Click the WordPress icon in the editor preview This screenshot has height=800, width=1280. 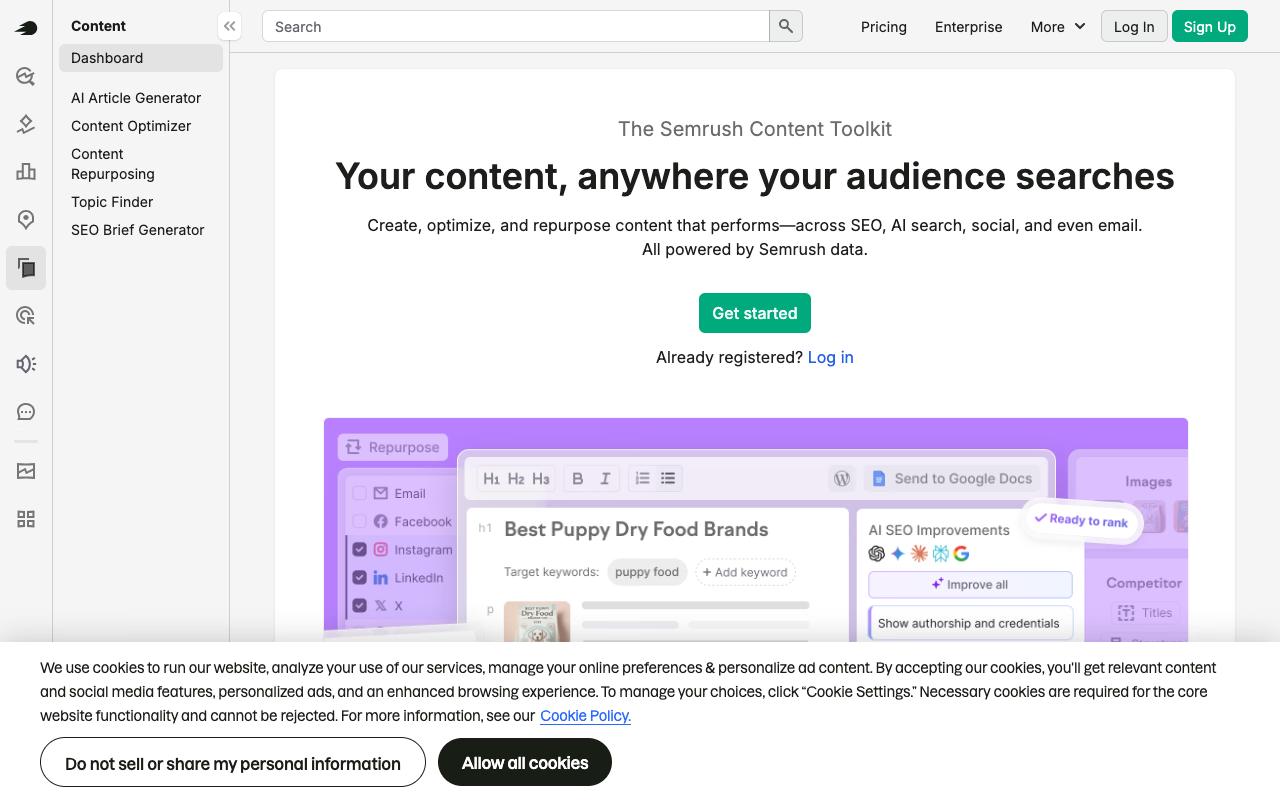(842, 479)
